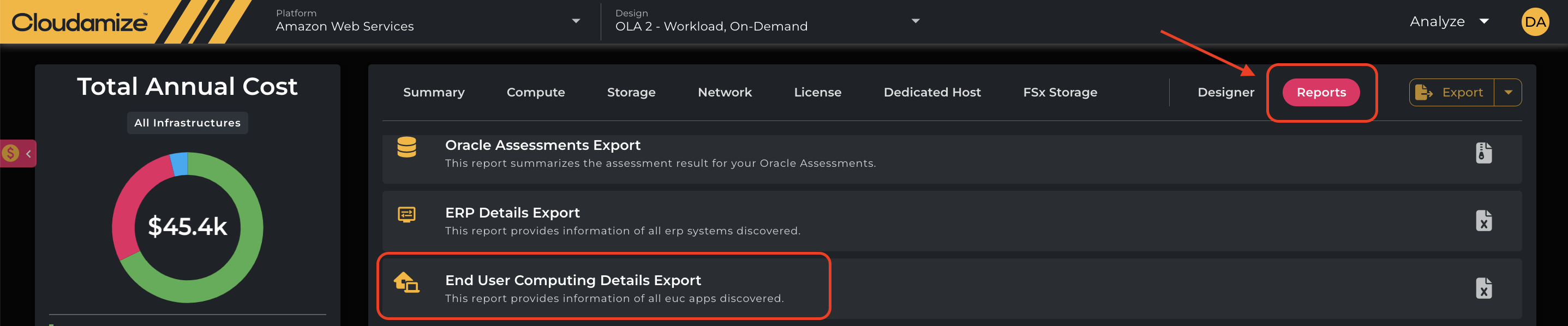This screenshot has height=326, width=1568.
Task: Download the ERP Details Export spreadsheet
Action: [1483, 221]
